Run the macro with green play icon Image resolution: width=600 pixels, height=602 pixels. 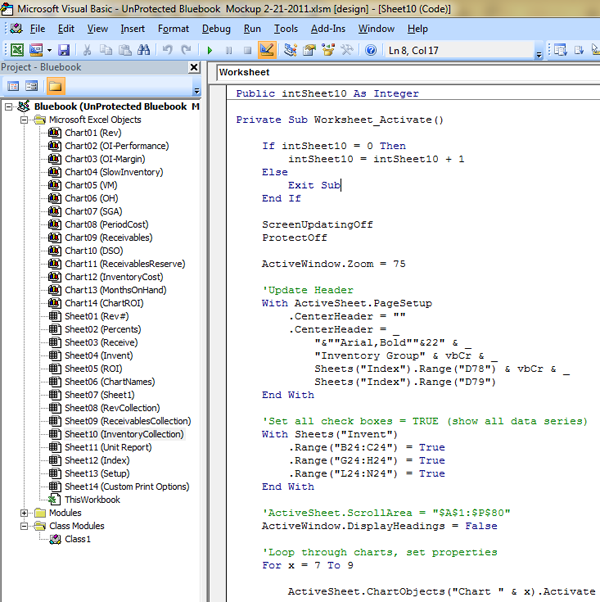point(210,50)
